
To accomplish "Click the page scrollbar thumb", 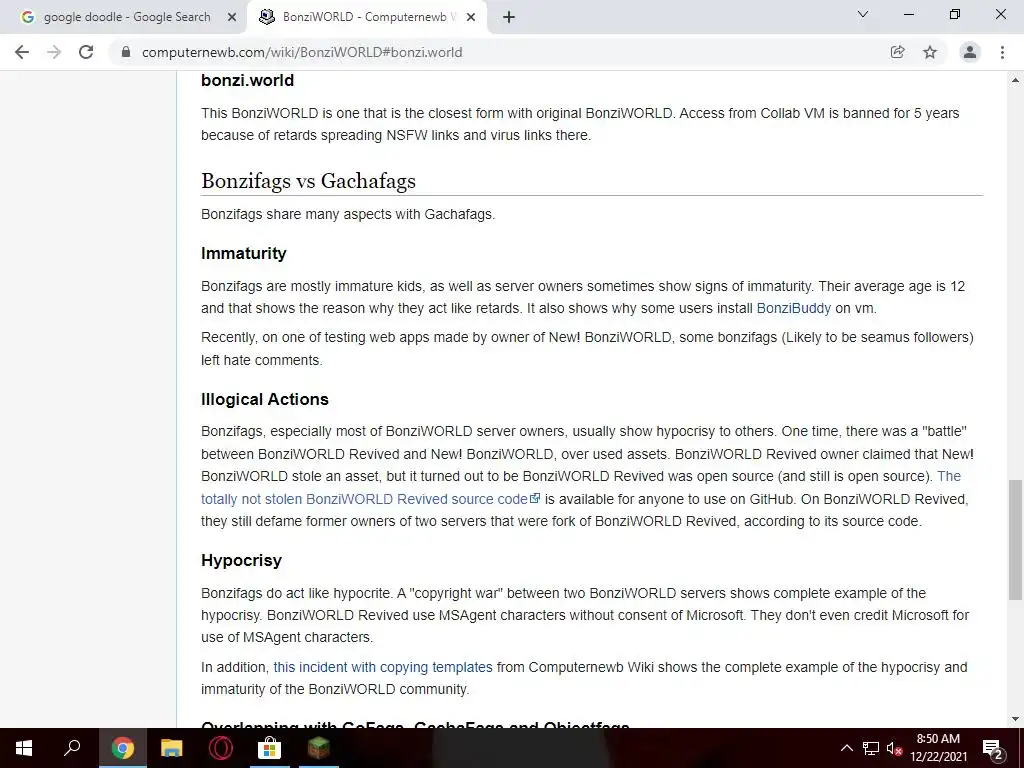I will [1015, 539].
